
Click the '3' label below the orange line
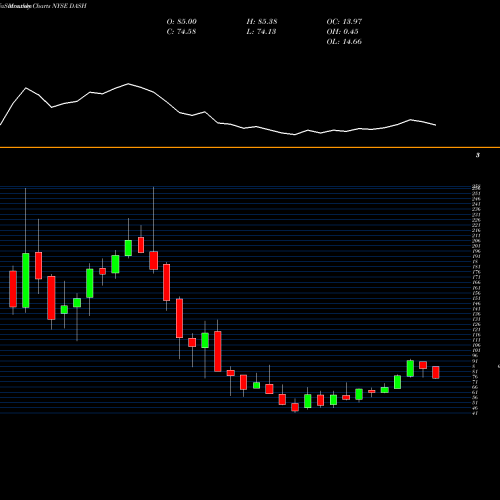coord(478,155)
